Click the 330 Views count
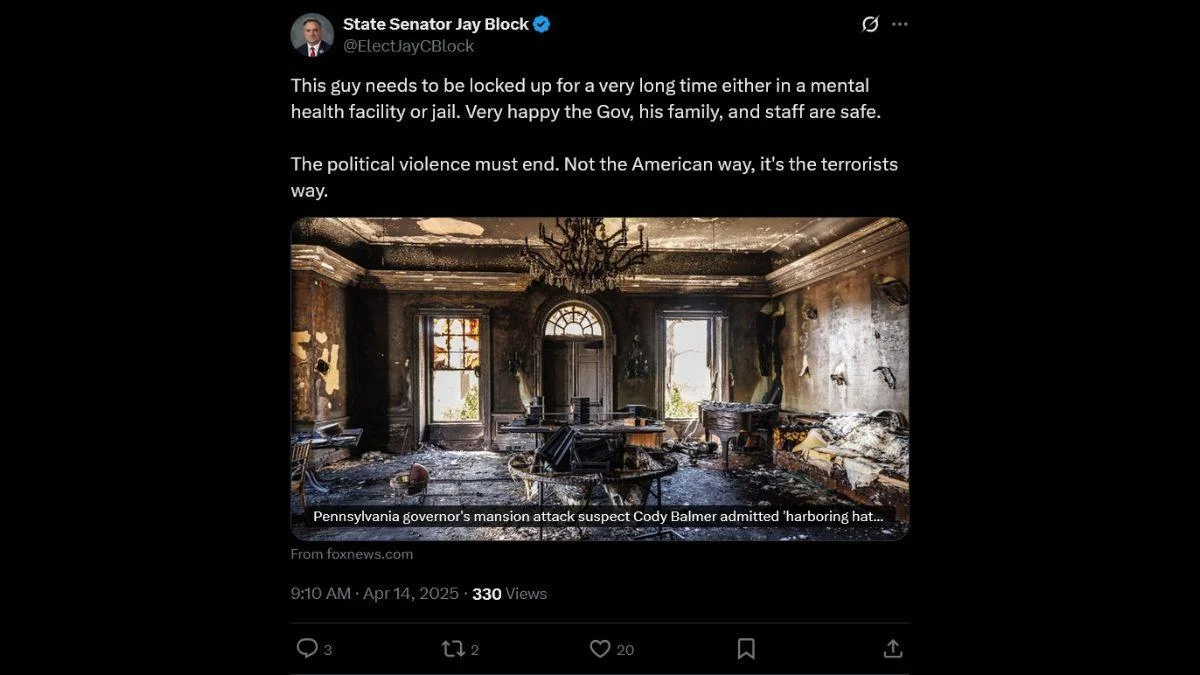The width and height of the screenshot is (1200, 675). pyautogui.click(x=509, y=593)
